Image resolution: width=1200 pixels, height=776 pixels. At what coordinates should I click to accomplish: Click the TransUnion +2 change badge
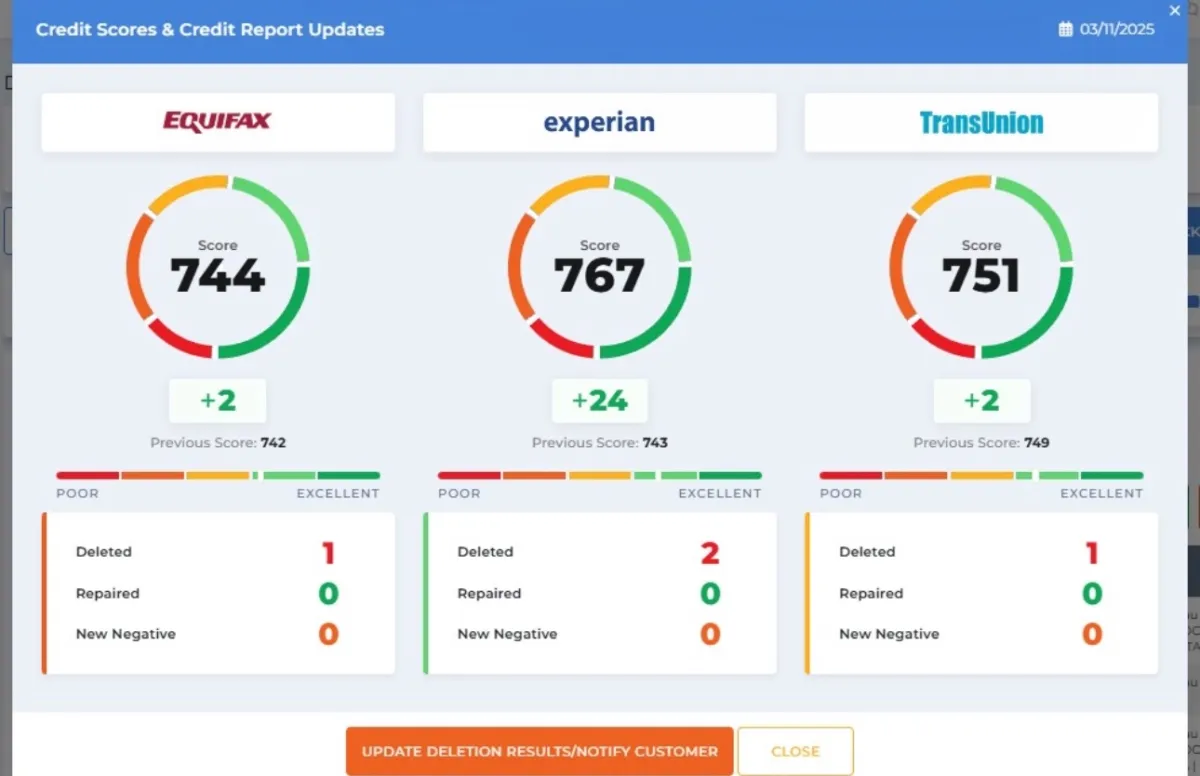(982, 401)
